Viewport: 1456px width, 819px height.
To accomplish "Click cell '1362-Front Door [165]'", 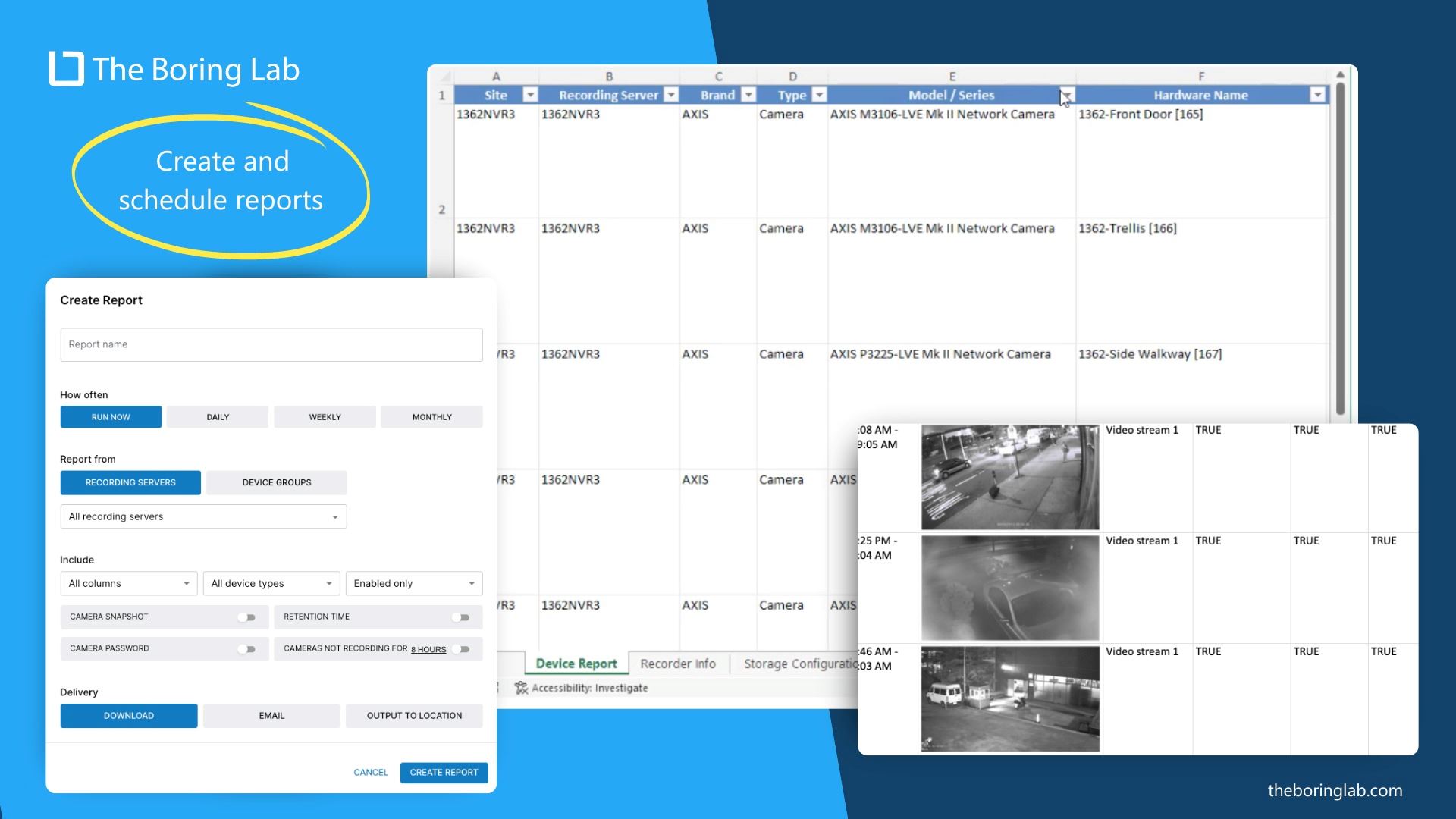I will click(1202, 161).
